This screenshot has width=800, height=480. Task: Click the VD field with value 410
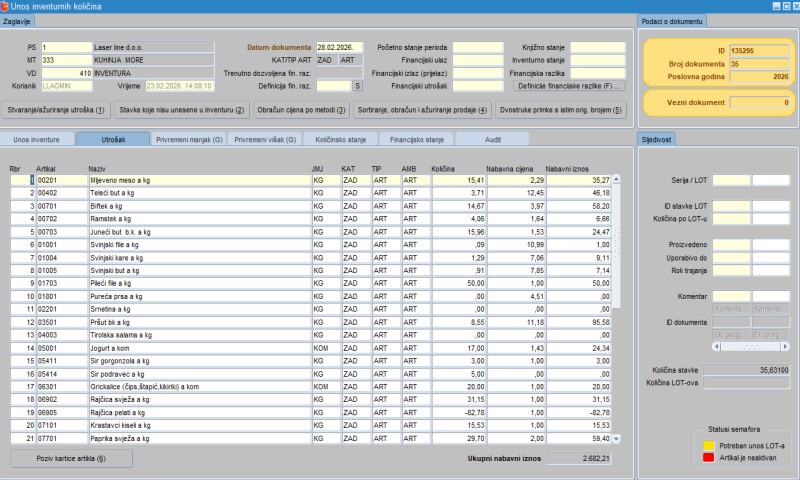(66, 73)
